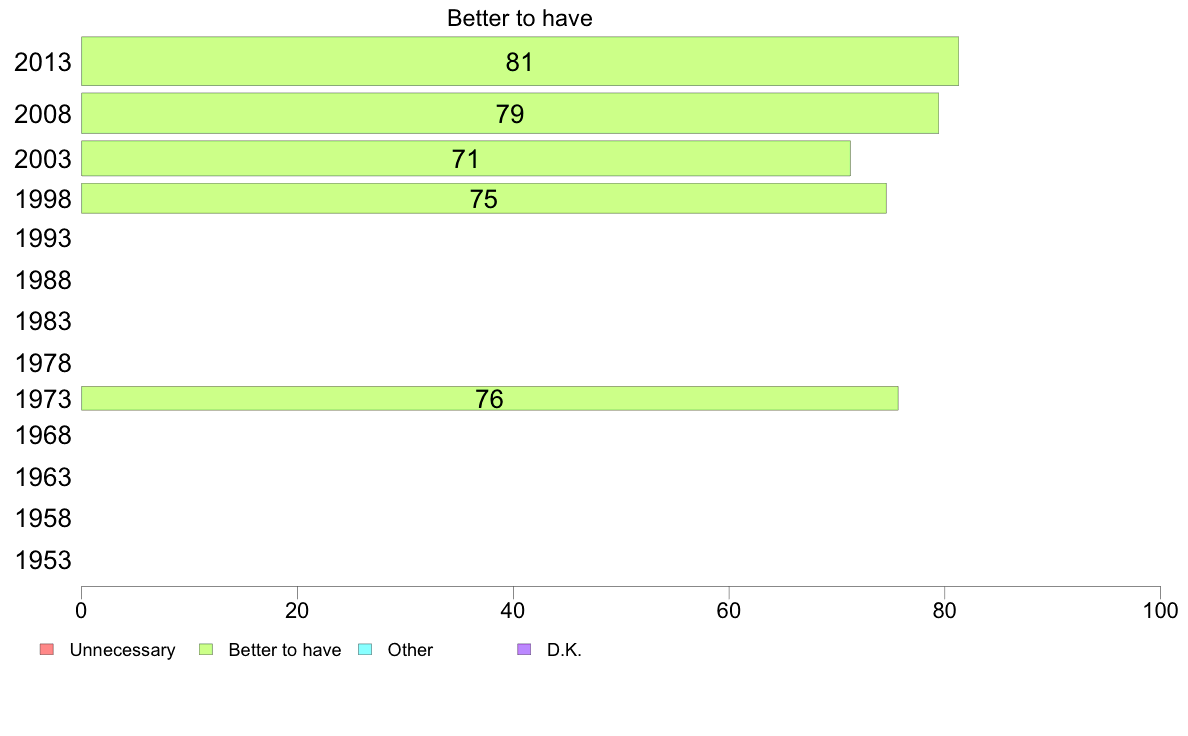Image resolution: width=1188 pixels, height=736 pixels.
Task: Click the red Unnecessary legend swatch
Action: (x=47, y=650)
